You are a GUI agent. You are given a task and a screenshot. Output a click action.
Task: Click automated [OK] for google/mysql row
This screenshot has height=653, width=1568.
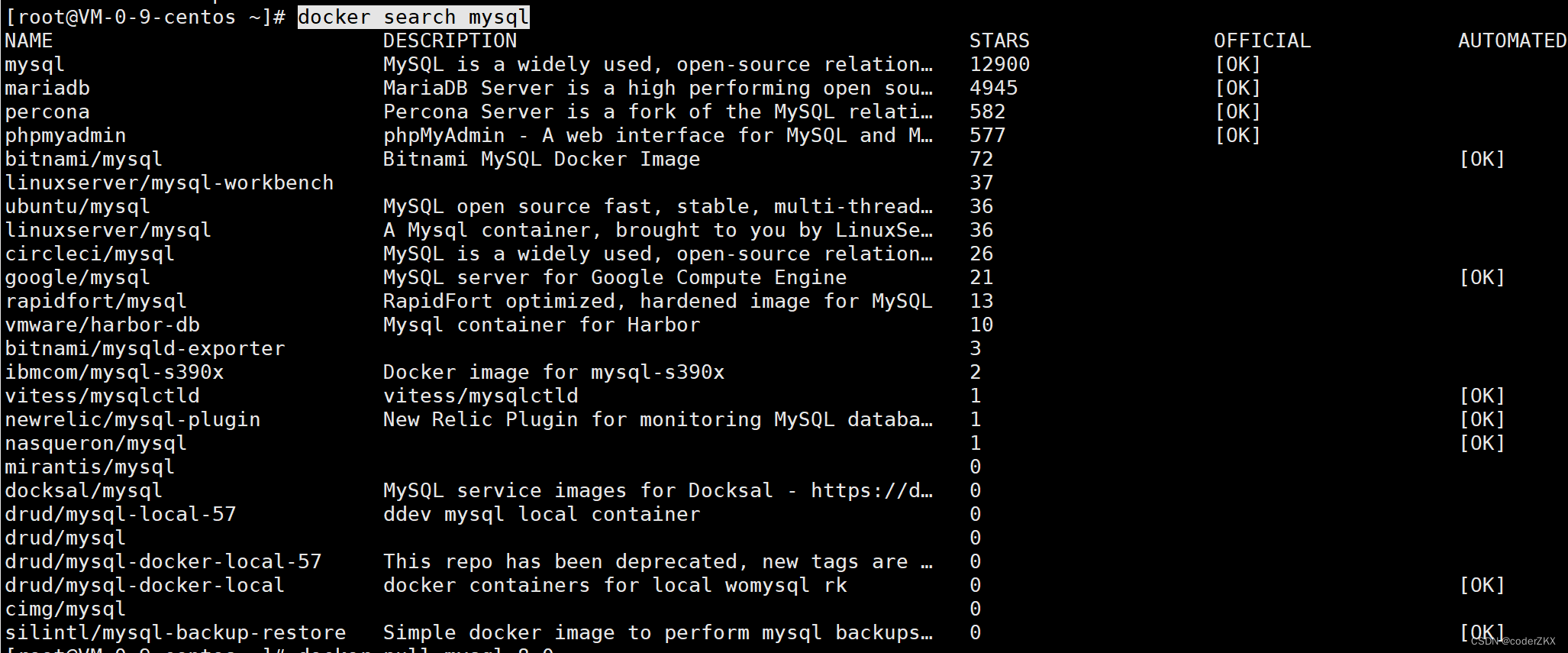point(1482,277)
